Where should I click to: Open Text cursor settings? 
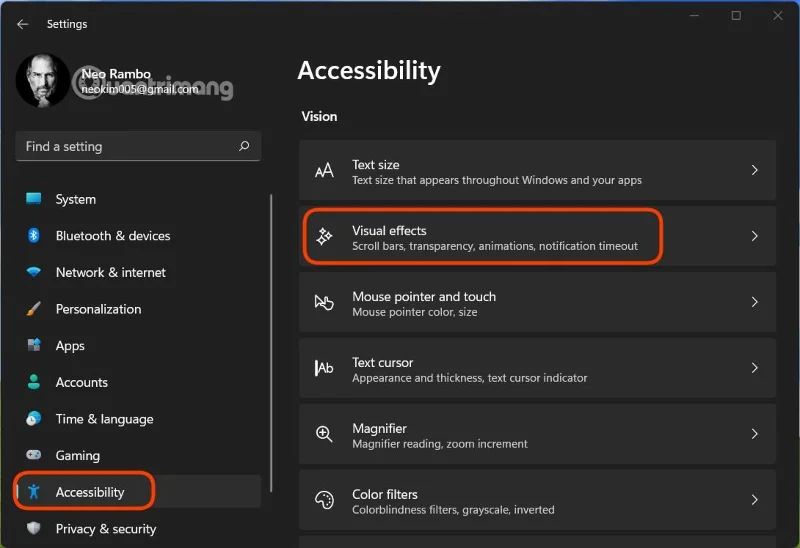click(537, 368)
